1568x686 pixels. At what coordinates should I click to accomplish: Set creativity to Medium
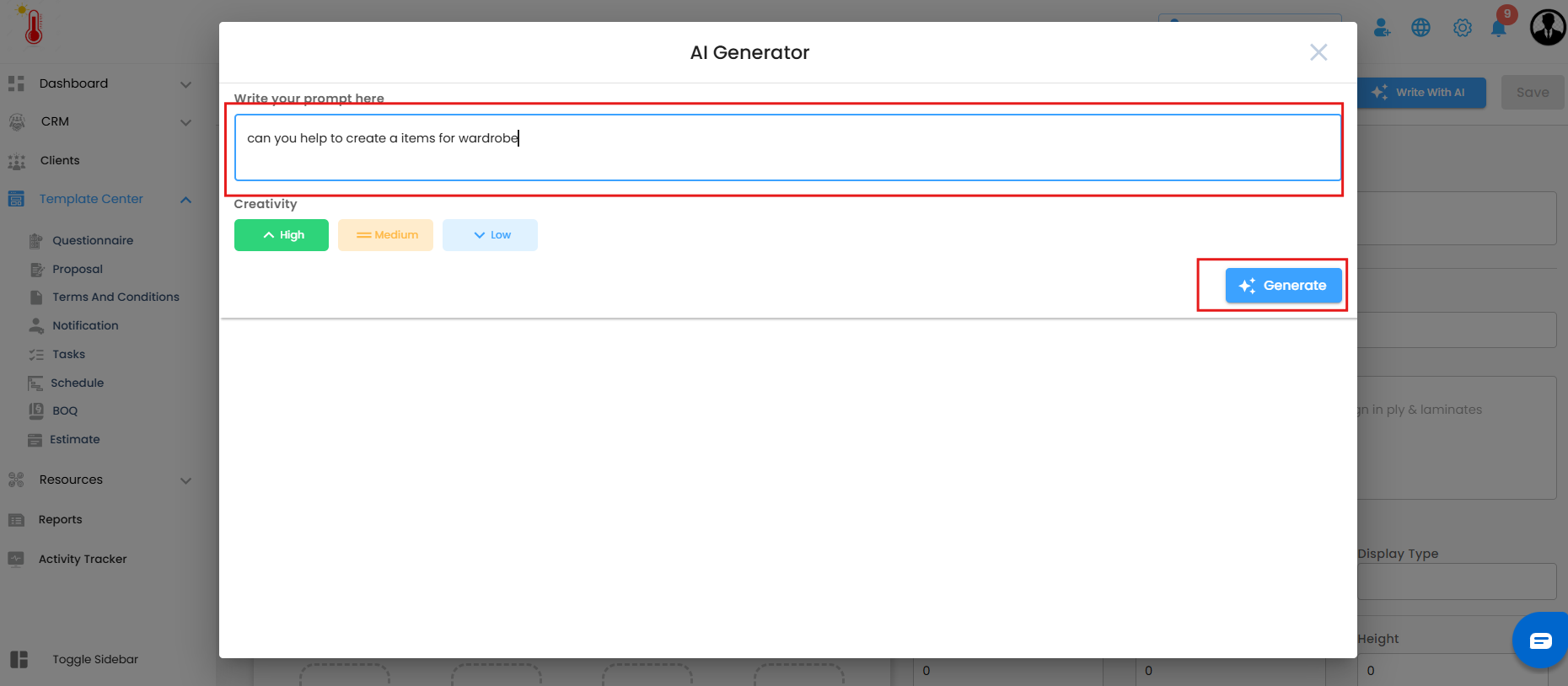point(385,235)
